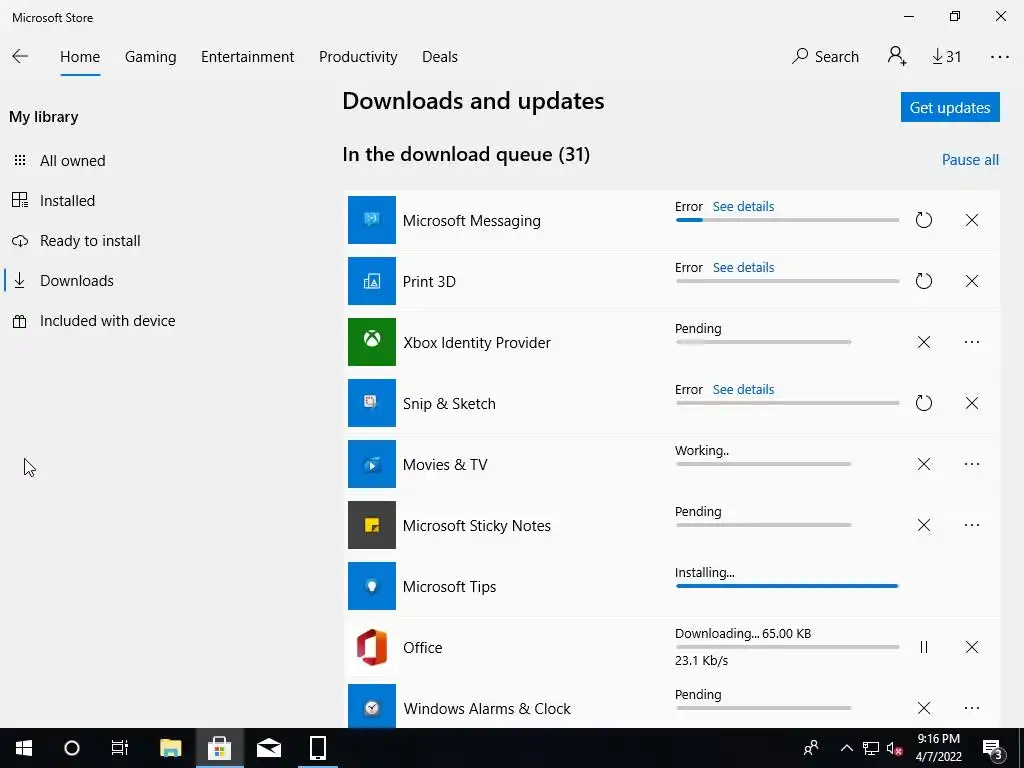Screen dimensions: 1024x768
Task: Open the Microsoft Messaging app tile
Action: [372, 220]
